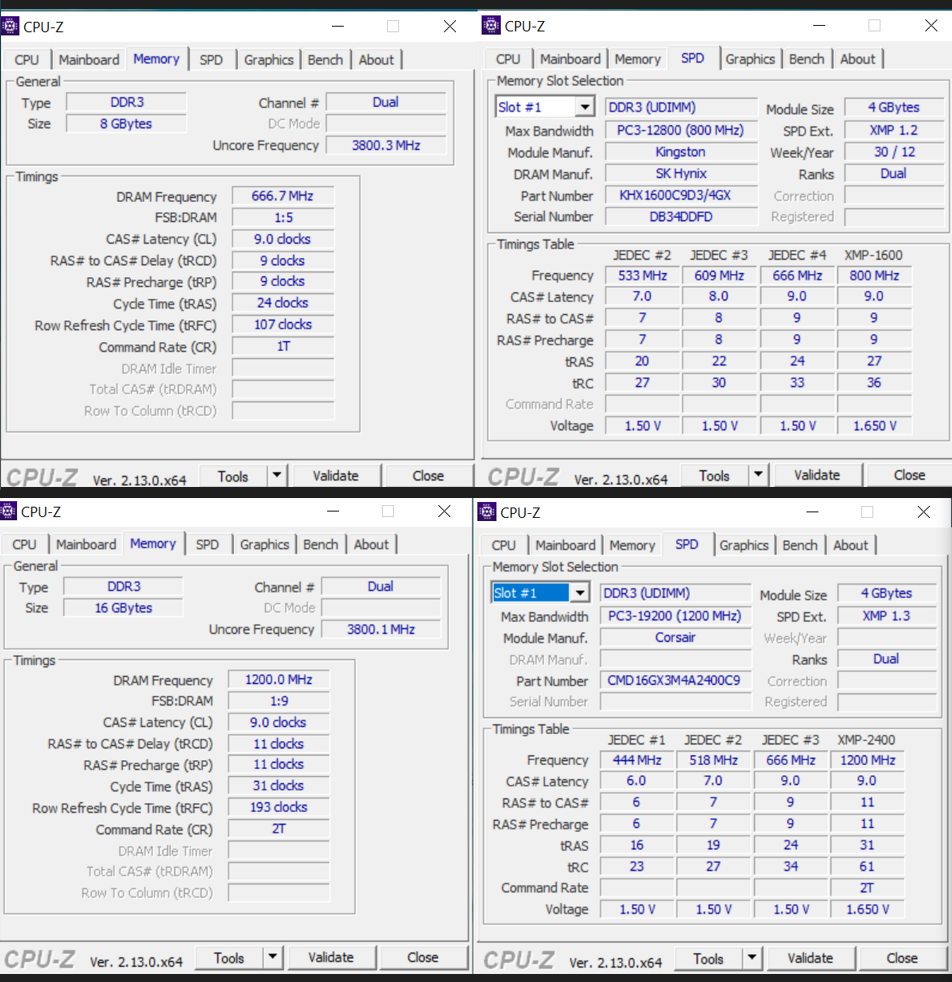This screenshot has width=952, height=982.
Task: Click the bottom Close button in the 8 GBytes Memory window
Action: [428, 476]
